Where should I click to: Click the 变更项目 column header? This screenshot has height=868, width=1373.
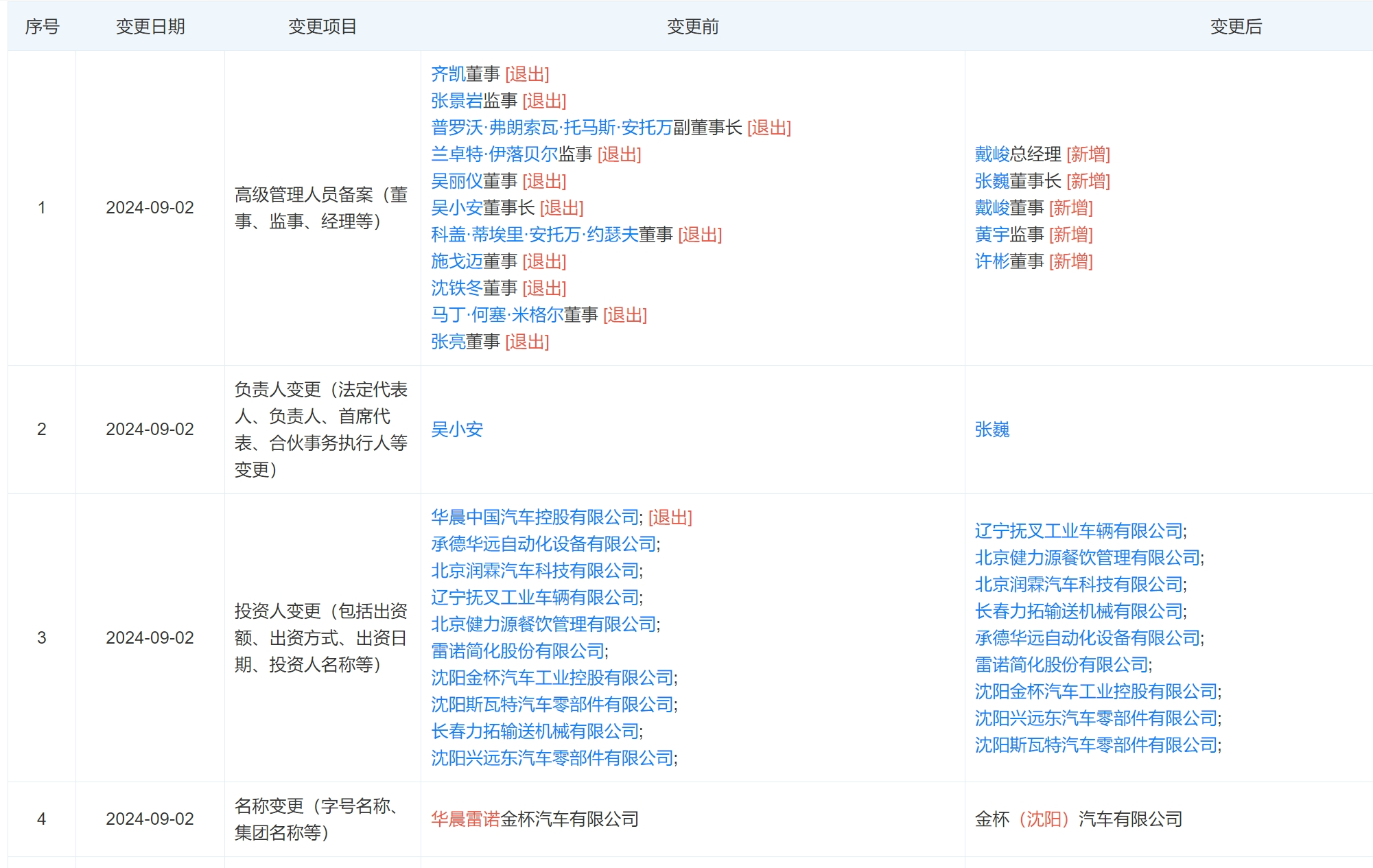coord(322,26)
